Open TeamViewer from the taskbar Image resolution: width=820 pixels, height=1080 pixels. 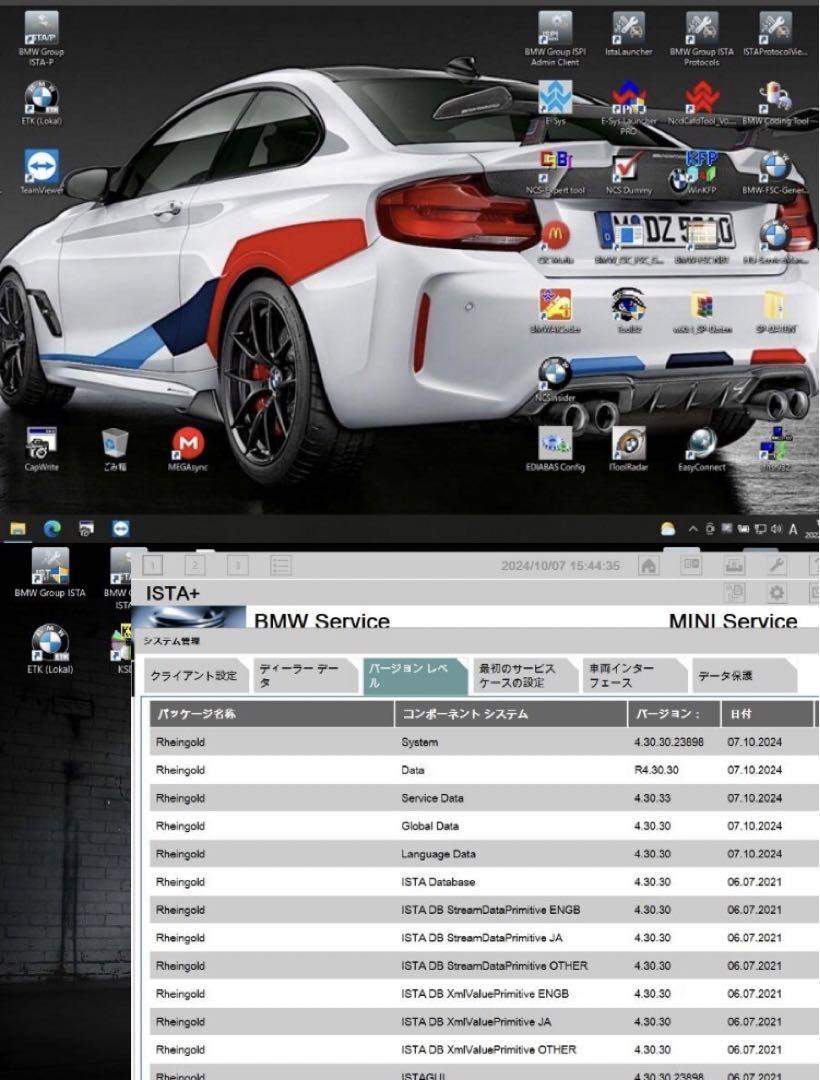coord(121,528)
